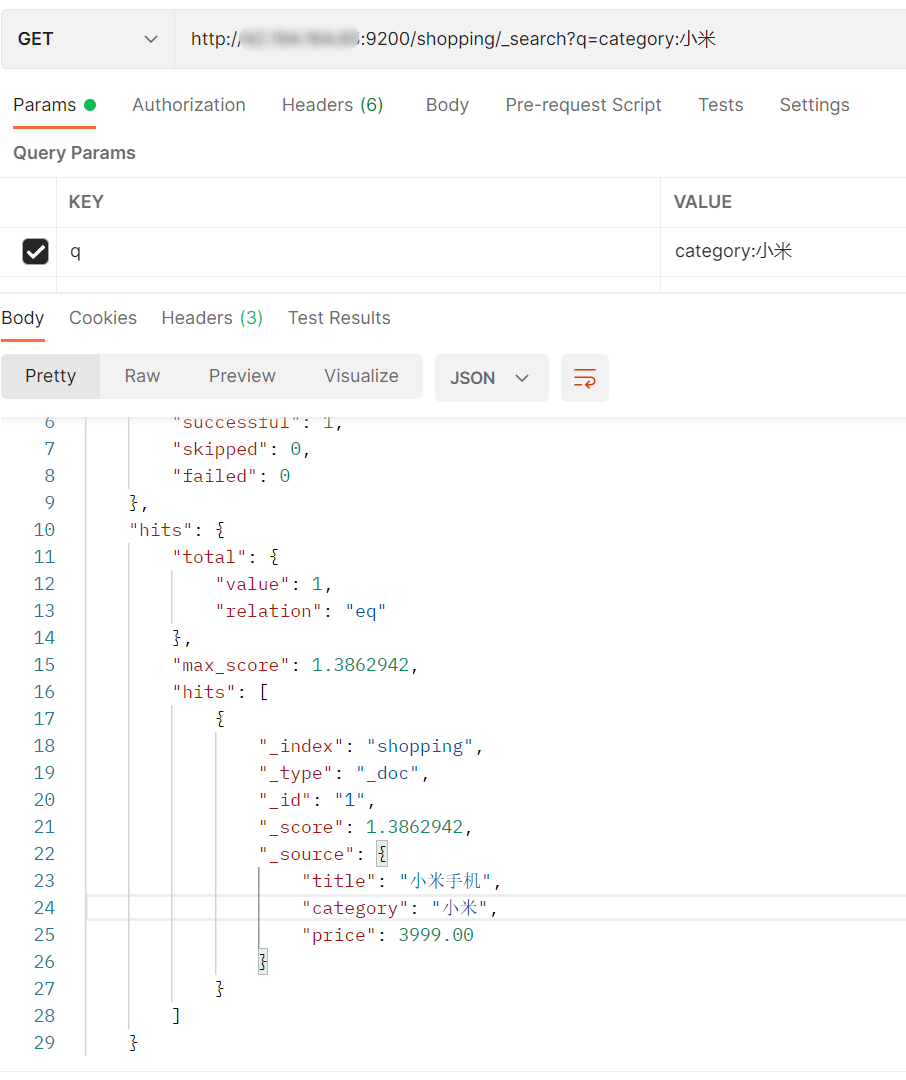Open the GET method dropdown
This screenshot has width=906, height=1080.
(x=88, y=39)
